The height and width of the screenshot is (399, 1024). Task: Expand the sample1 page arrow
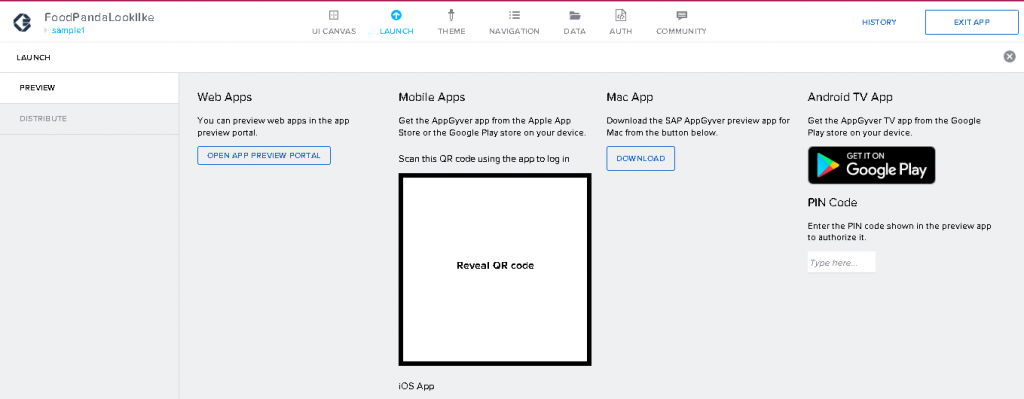point(46,30)
